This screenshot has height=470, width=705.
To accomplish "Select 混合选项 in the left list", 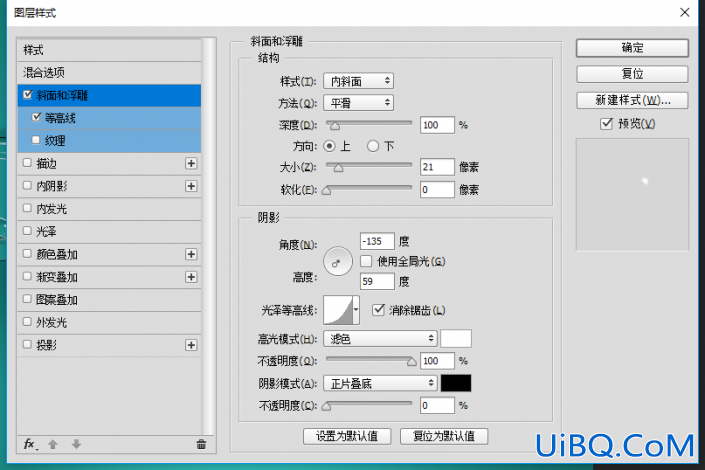I will pos(109,72).
